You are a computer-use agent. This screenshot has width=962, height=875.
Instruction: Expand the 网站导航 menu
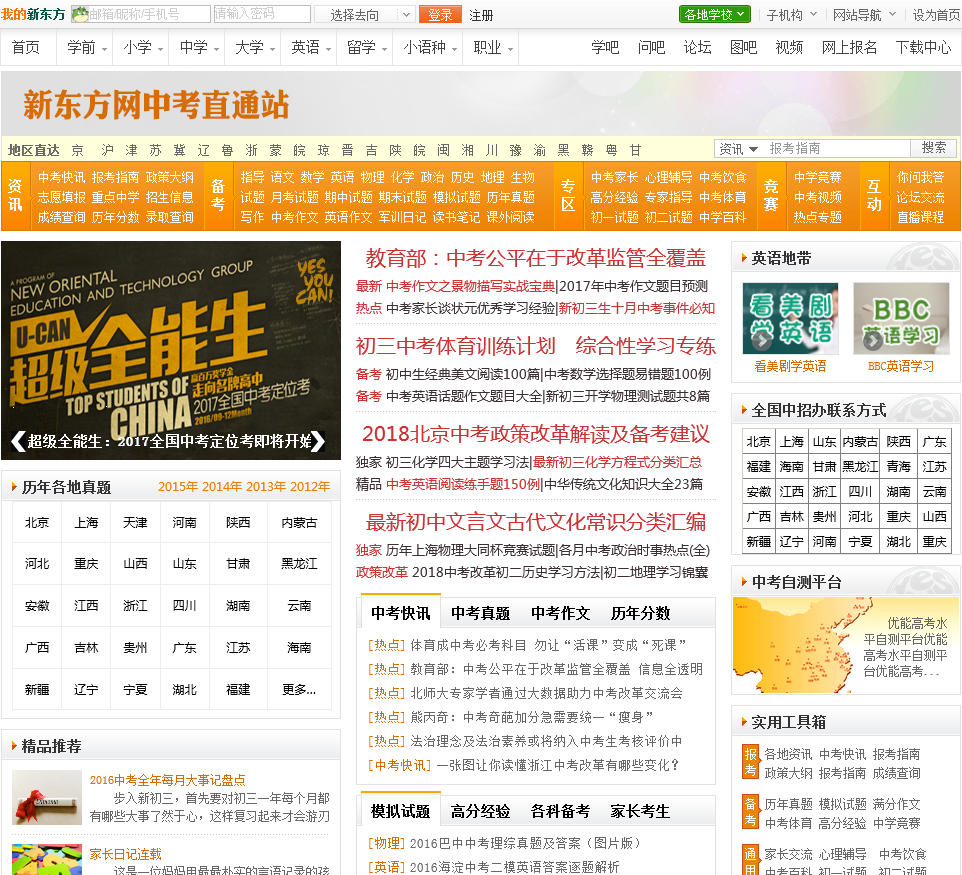pyautogui.click(x=864, y=15)
